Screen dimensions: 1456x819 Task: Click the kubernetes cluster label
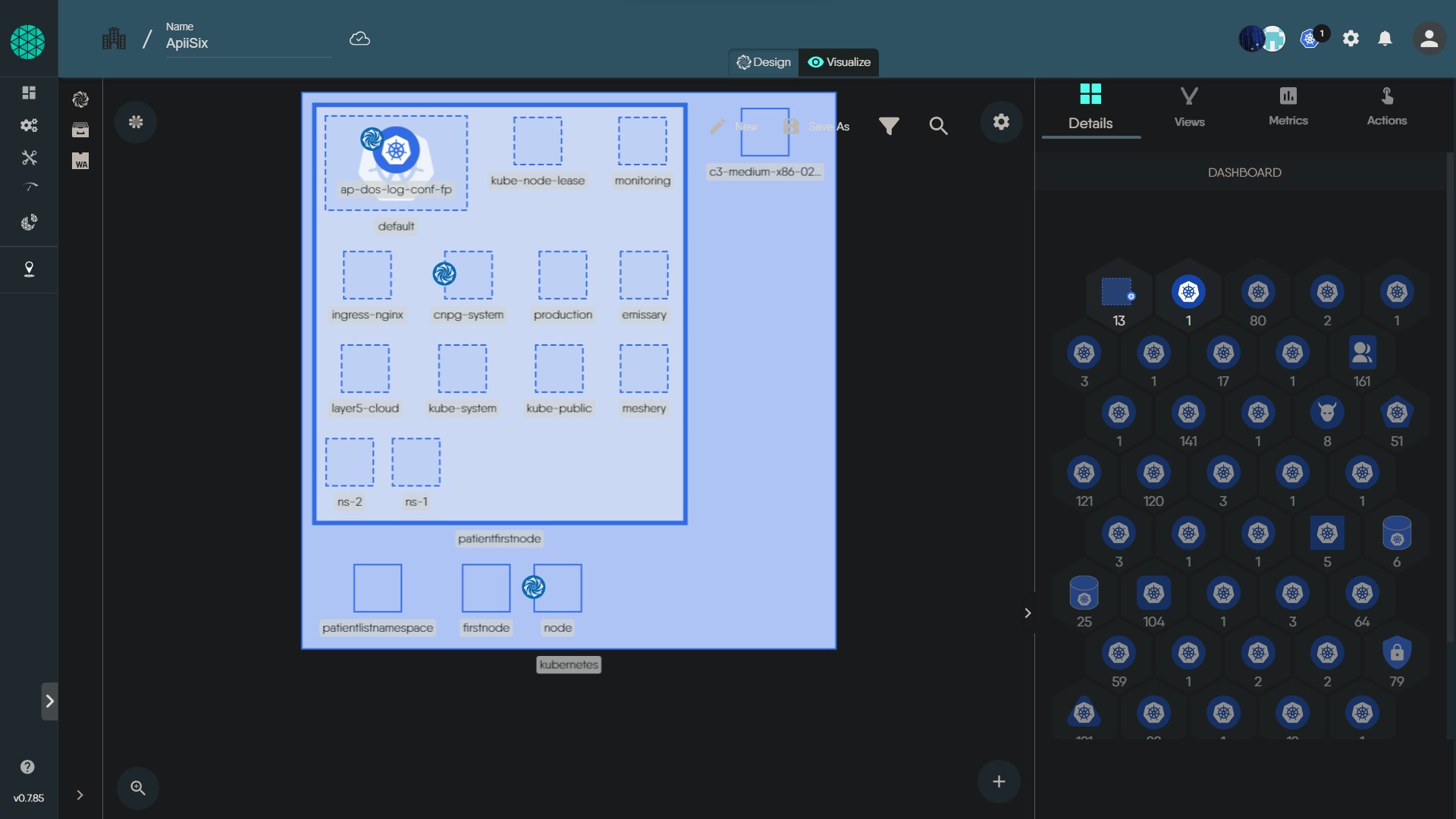569,664
